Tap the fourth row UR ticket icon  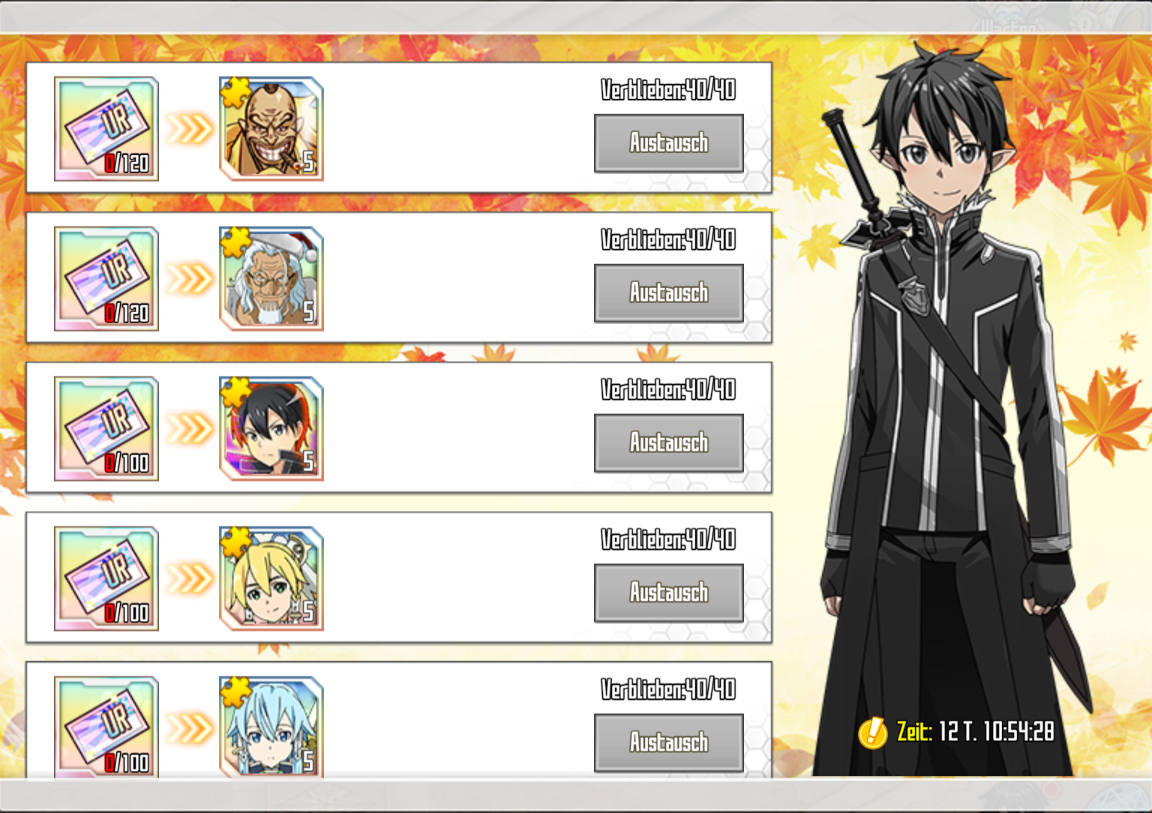[x=107, y=578]
